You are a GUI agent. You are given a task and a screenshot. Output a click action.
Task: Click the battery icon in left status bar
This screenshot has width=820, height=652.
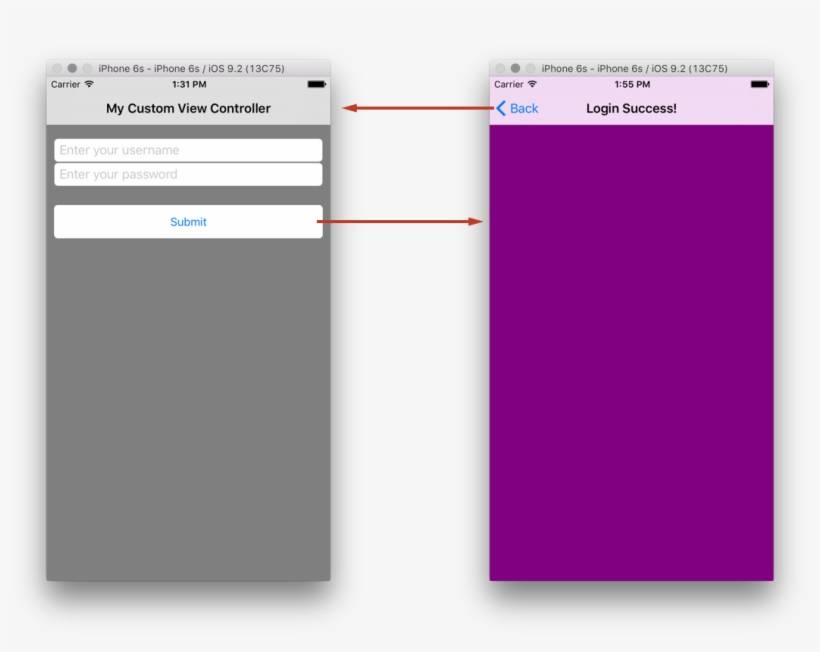coord(315,84)
